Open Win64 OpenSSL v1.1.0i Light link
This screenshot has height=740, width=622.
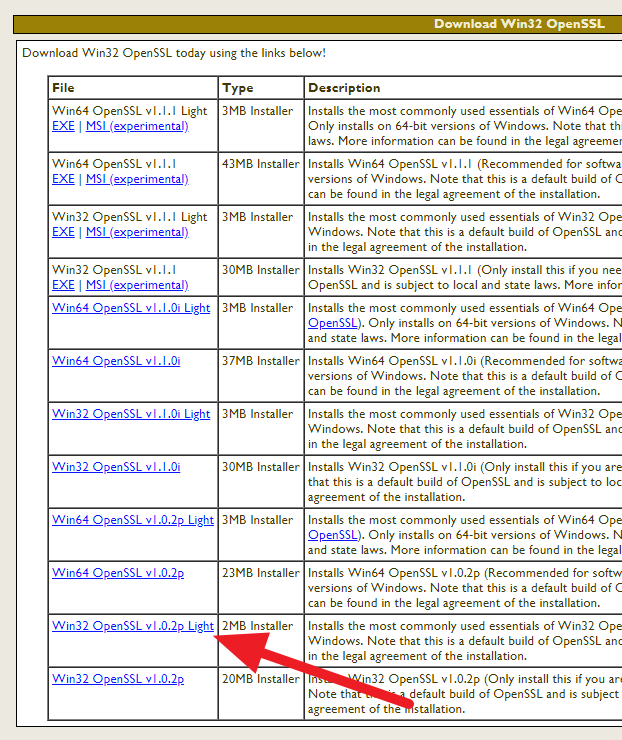pos(131,308)
